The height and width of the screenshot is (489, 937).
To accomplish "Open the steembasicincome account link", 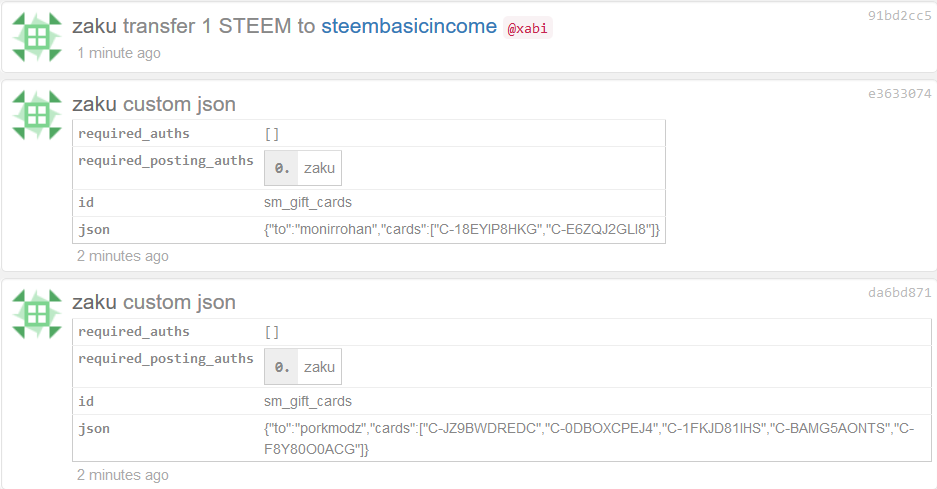I will [x=409, y=26].
